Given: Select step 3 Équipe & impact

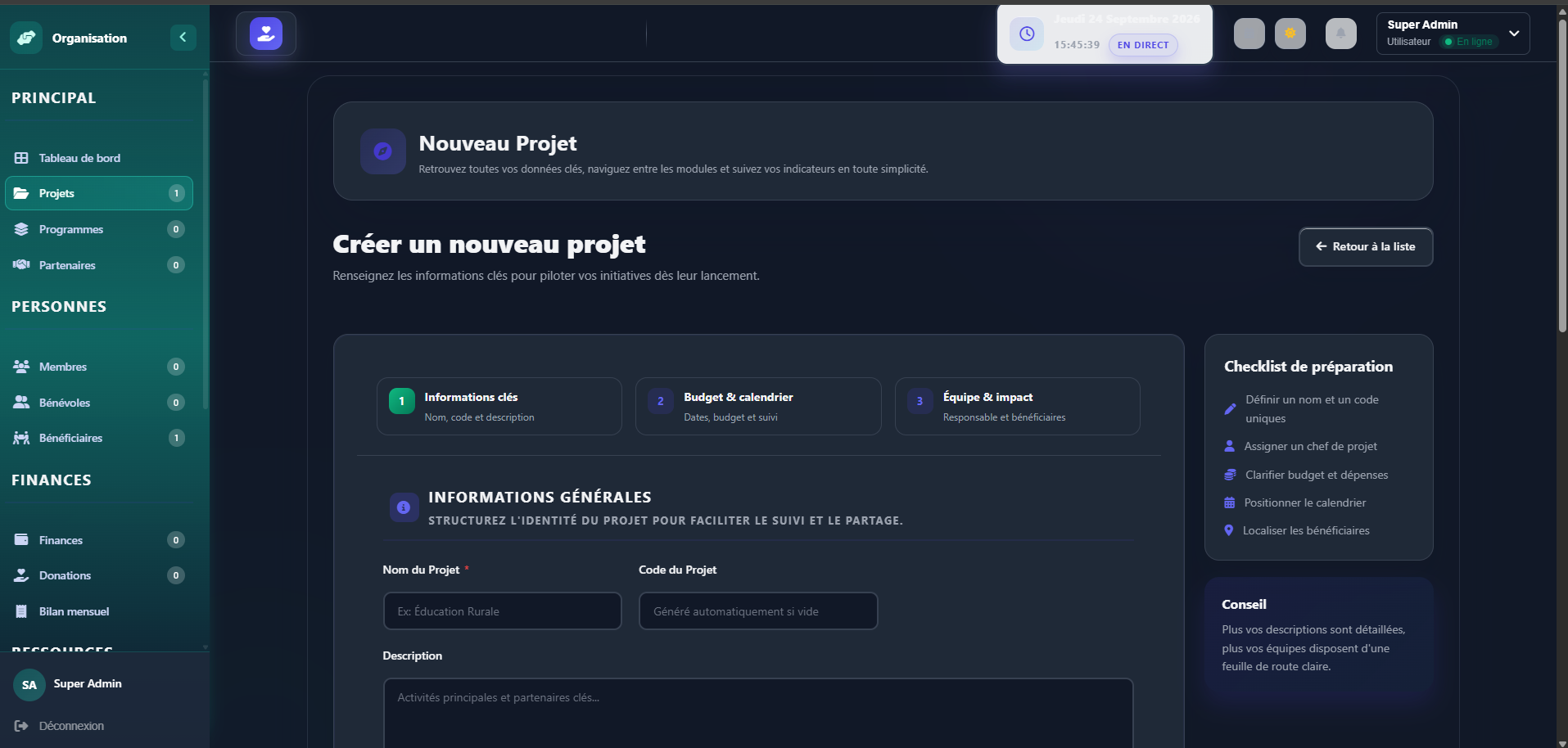Looking at the screenshot, I should tap(1017, 406).
